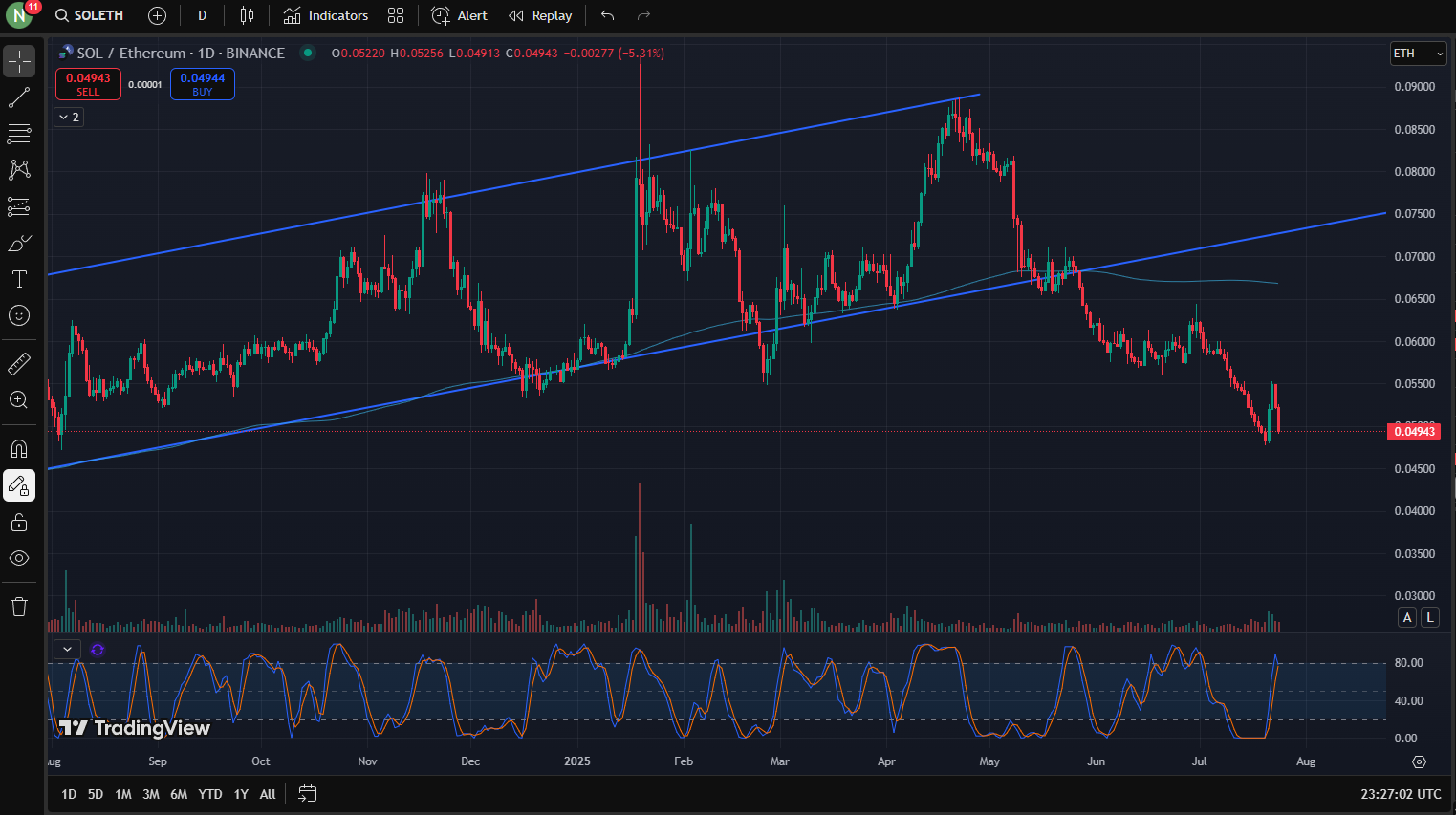1456x815 pixels.
Task: Open the chart patterns tool
Action: pos(19,170)
